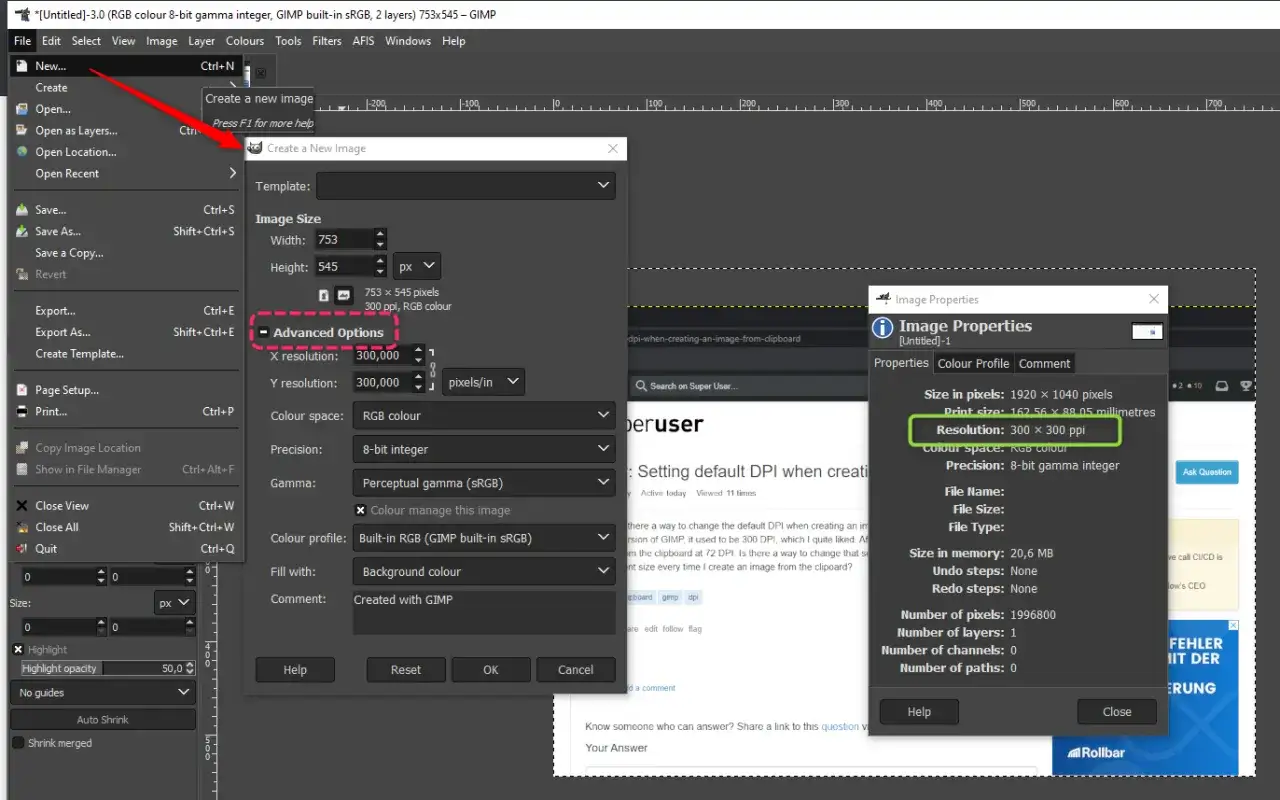Click the Save As icon in File menu

[22, 231]
